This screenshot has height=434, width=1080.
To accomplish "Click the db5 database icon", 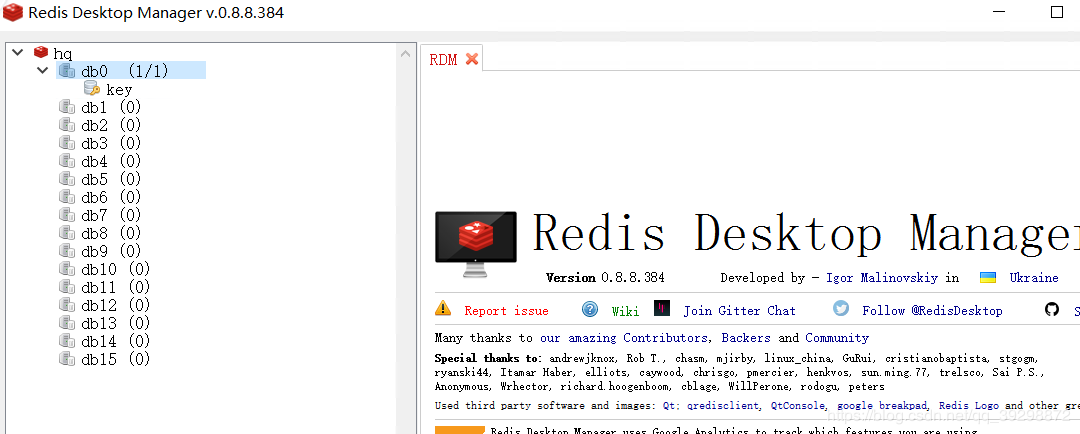I will 67,178.
